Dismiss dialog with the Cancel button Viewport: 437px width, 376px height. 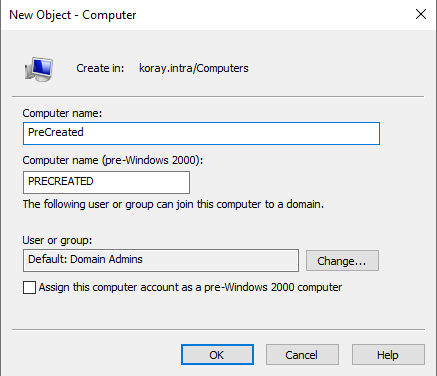pos(302,355)
